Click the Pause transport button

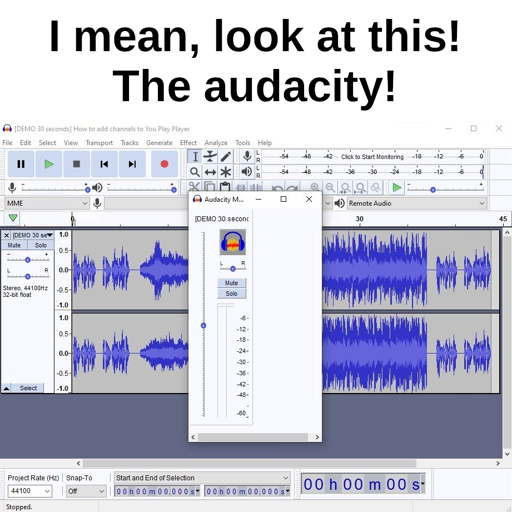coord(21,164)
